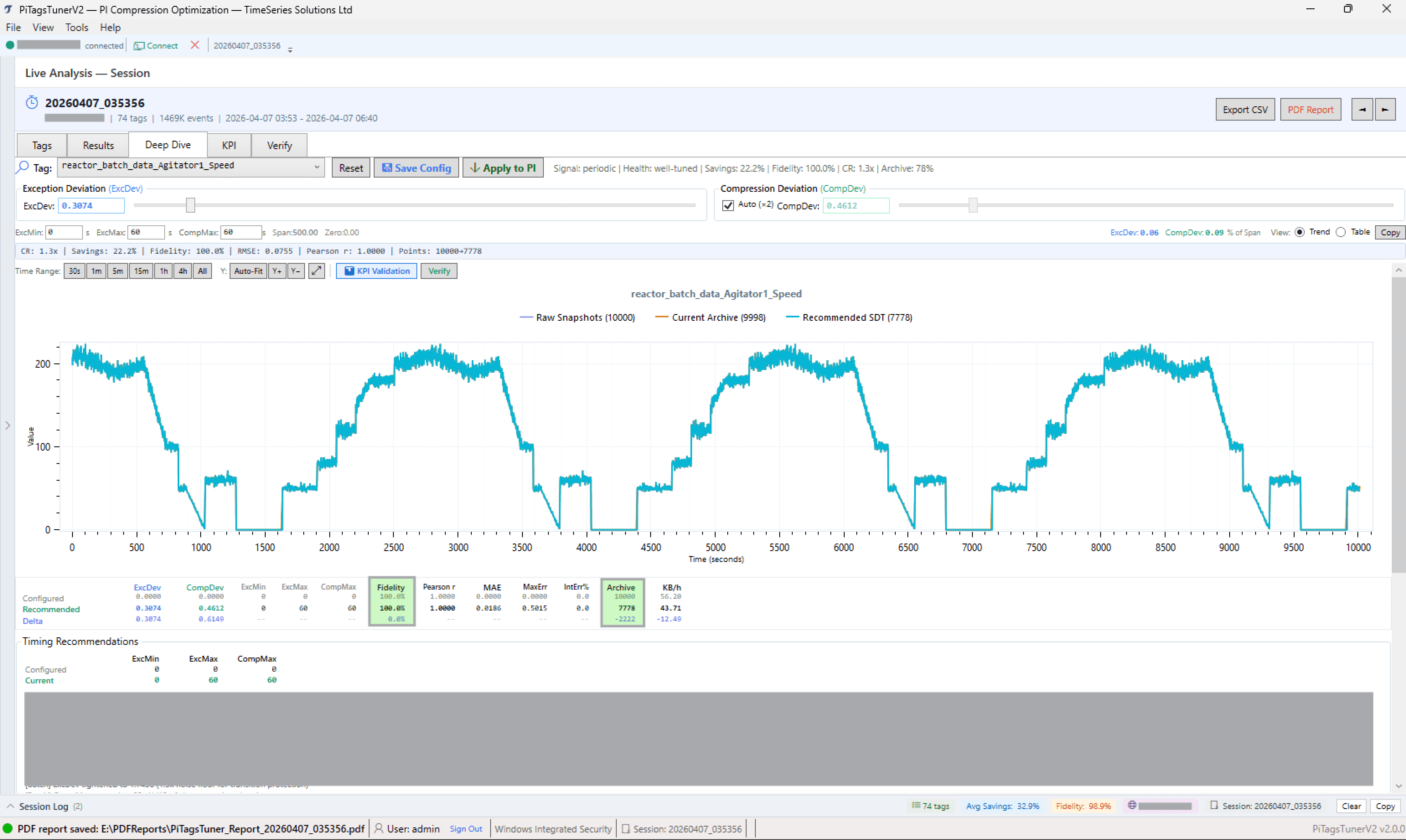Click the red disconnect X icon
This screenshot has width=1406, height=840.
pyautogui.click(x=195, y=45)
